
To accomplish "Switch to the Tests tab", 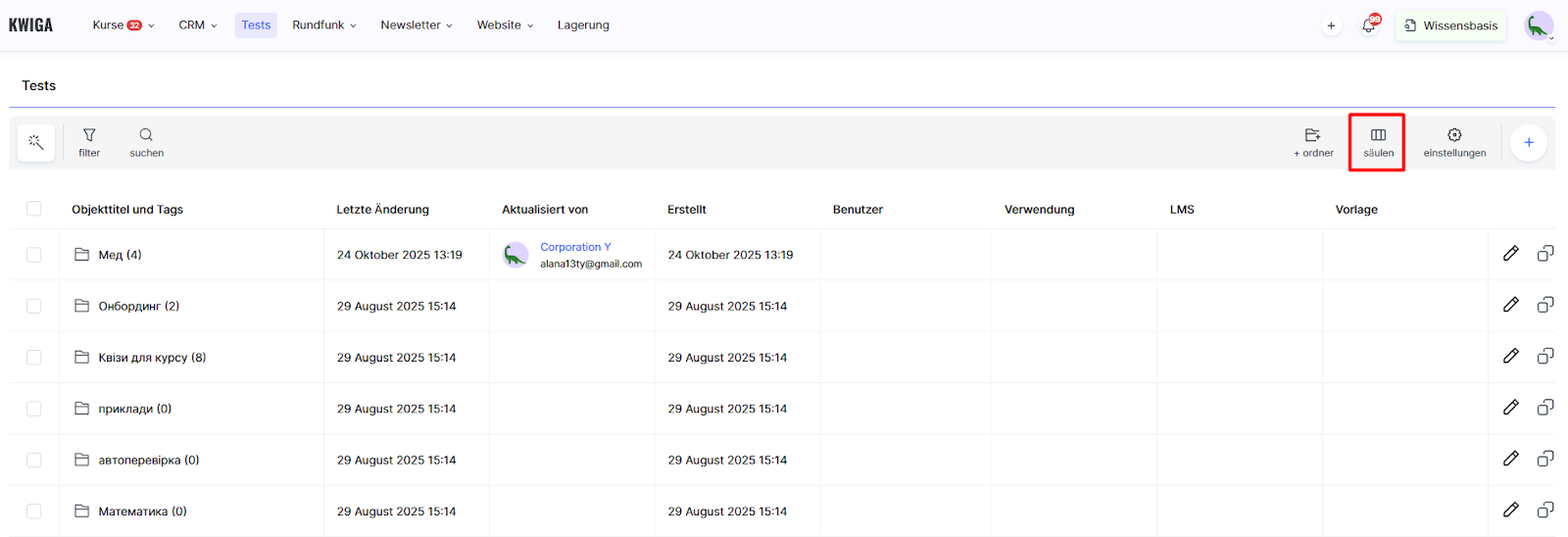I will [256, 25].
